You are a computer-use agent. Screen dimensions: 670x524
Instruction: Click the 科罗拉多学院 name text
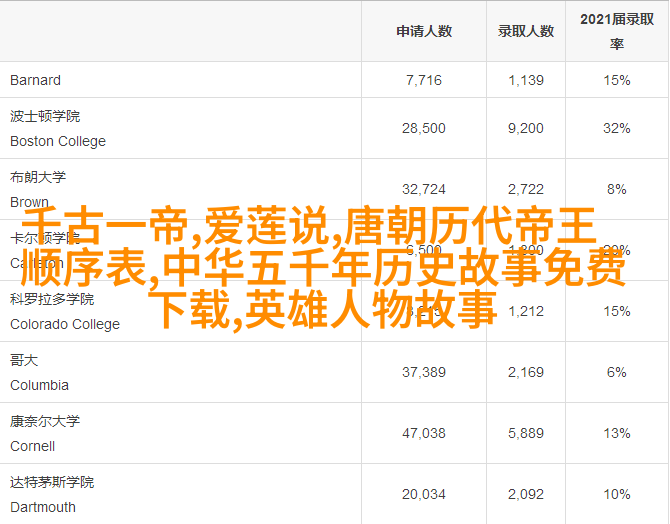click(x=52, y=299)
